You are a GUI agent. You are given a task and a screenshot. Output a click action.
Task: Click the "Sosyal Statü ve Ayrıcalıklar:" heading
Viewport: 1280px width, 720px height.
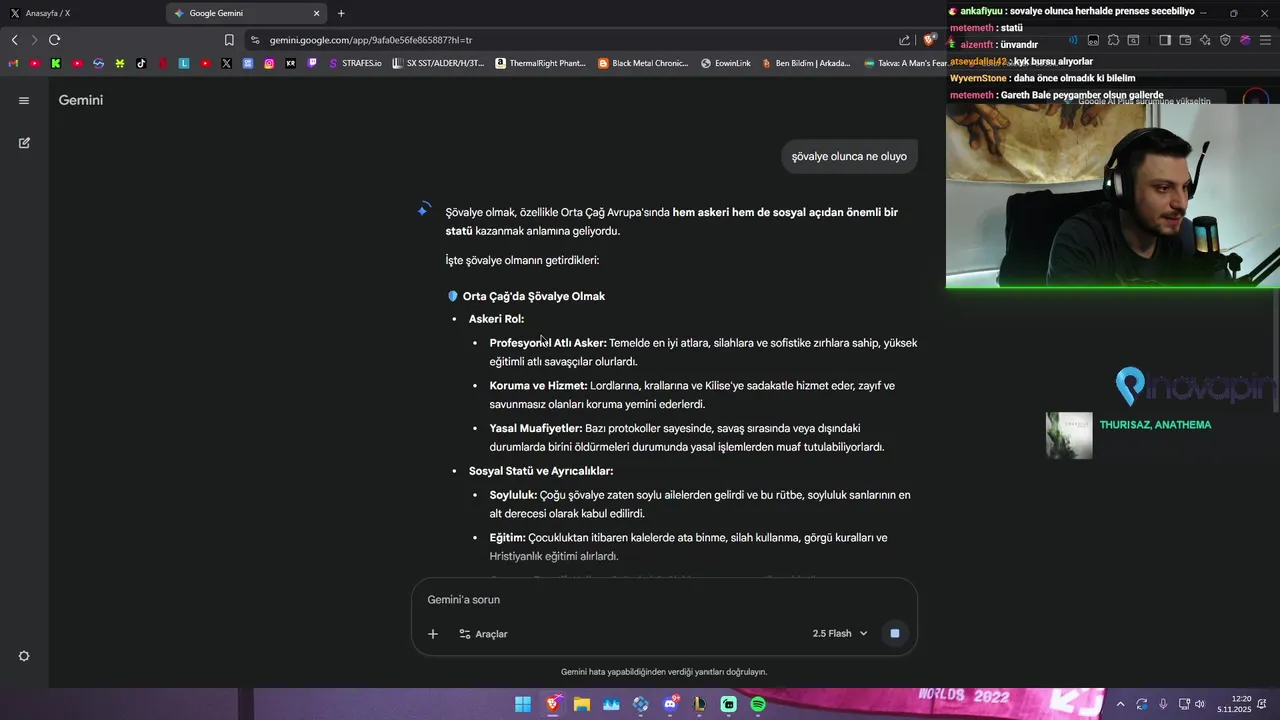[541, 471]
